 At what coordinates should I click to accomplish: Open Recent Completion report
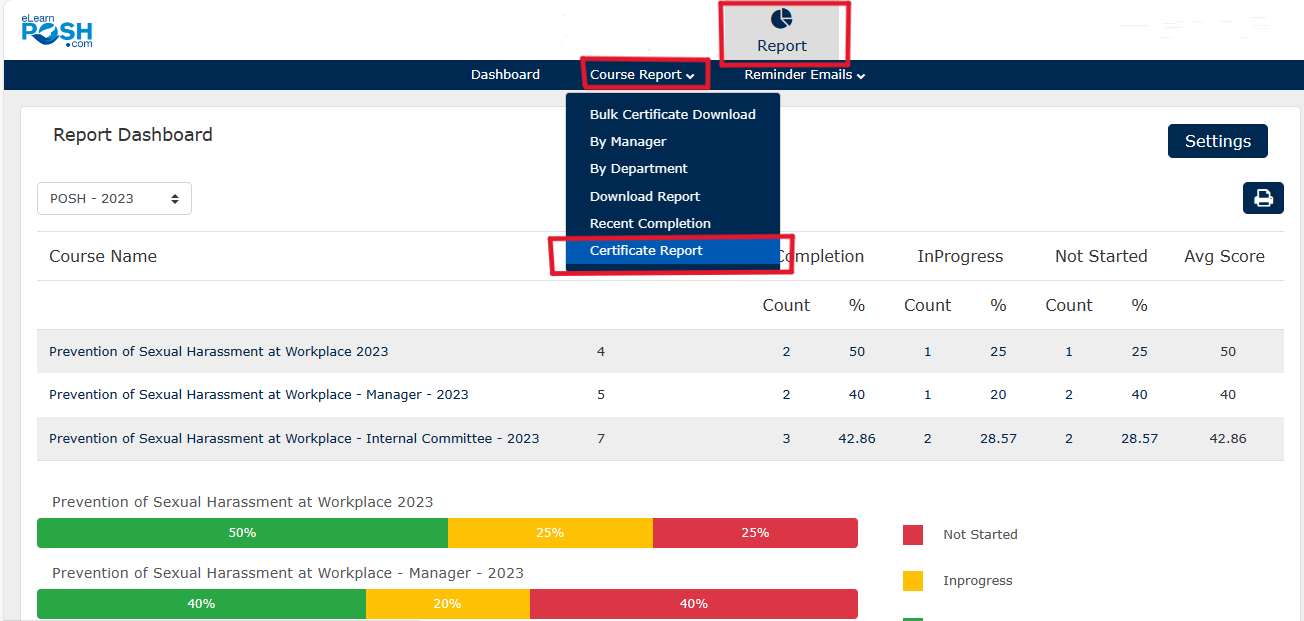(650, 224)
